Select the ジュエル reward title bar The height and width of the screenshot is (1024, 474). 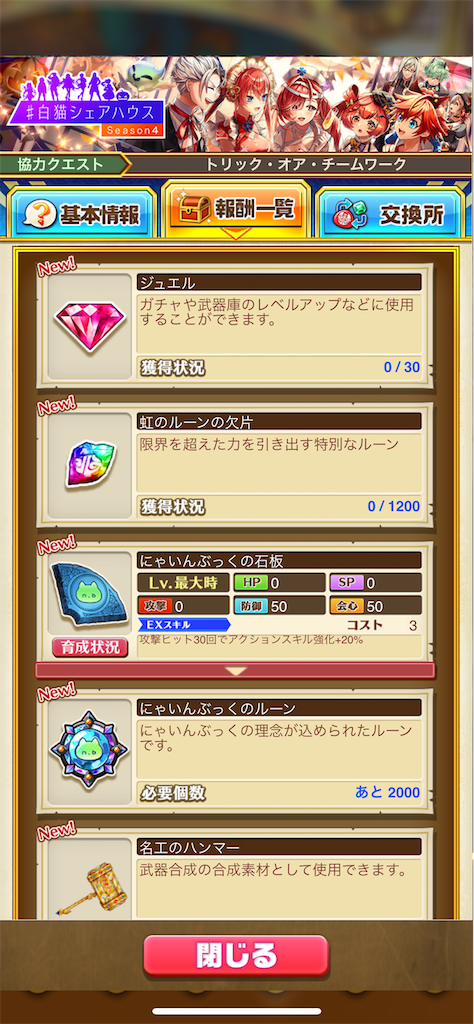click(279, 282)
